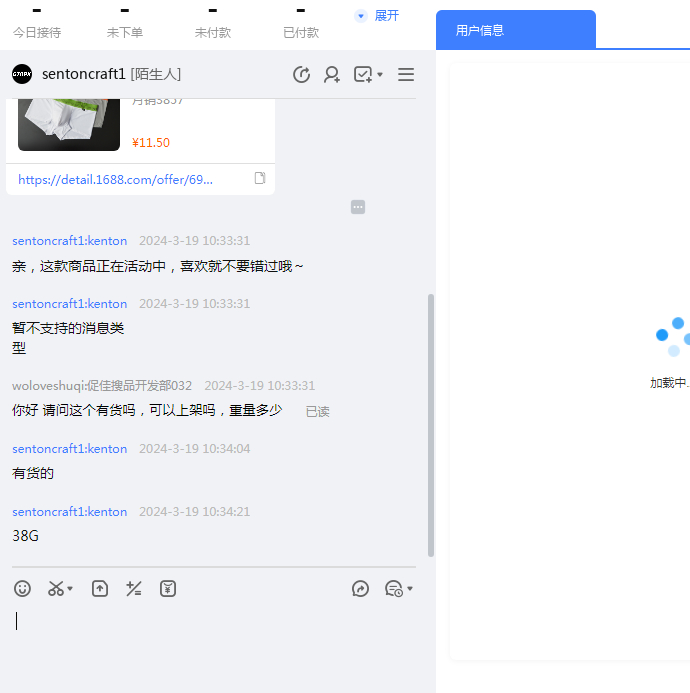Image resolution: width=690 pixels, height=693 pixels.
Task: Click the scissors screenshot icon
Action: click(x=56, y=589)
